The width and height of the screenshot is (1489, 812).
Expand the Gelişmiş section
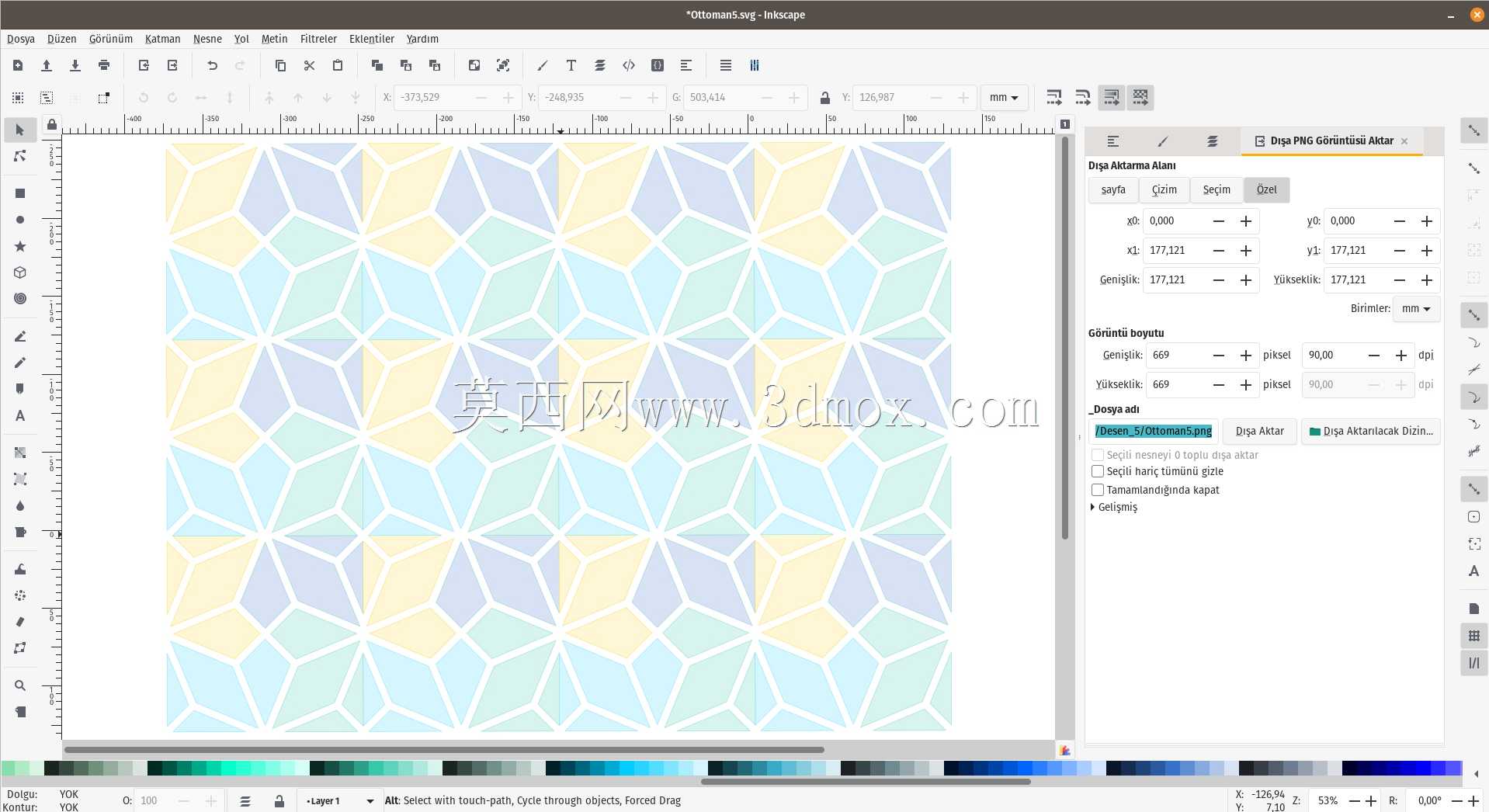(x=1114, y=507)
